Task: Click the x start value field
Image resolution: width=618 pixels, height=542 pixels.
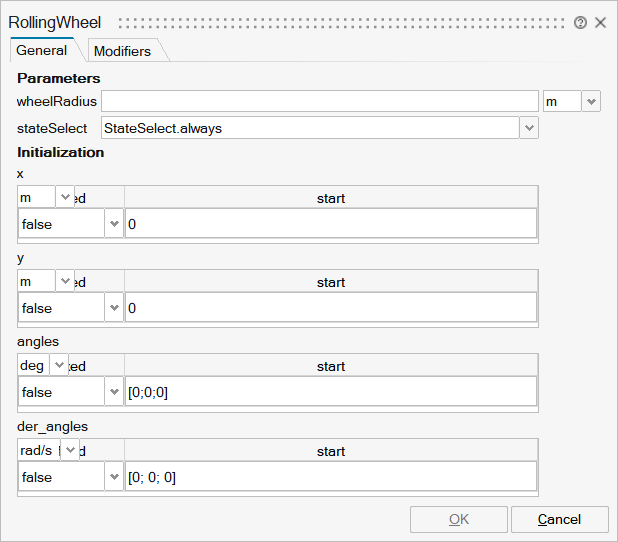Action: pos(330,224)
